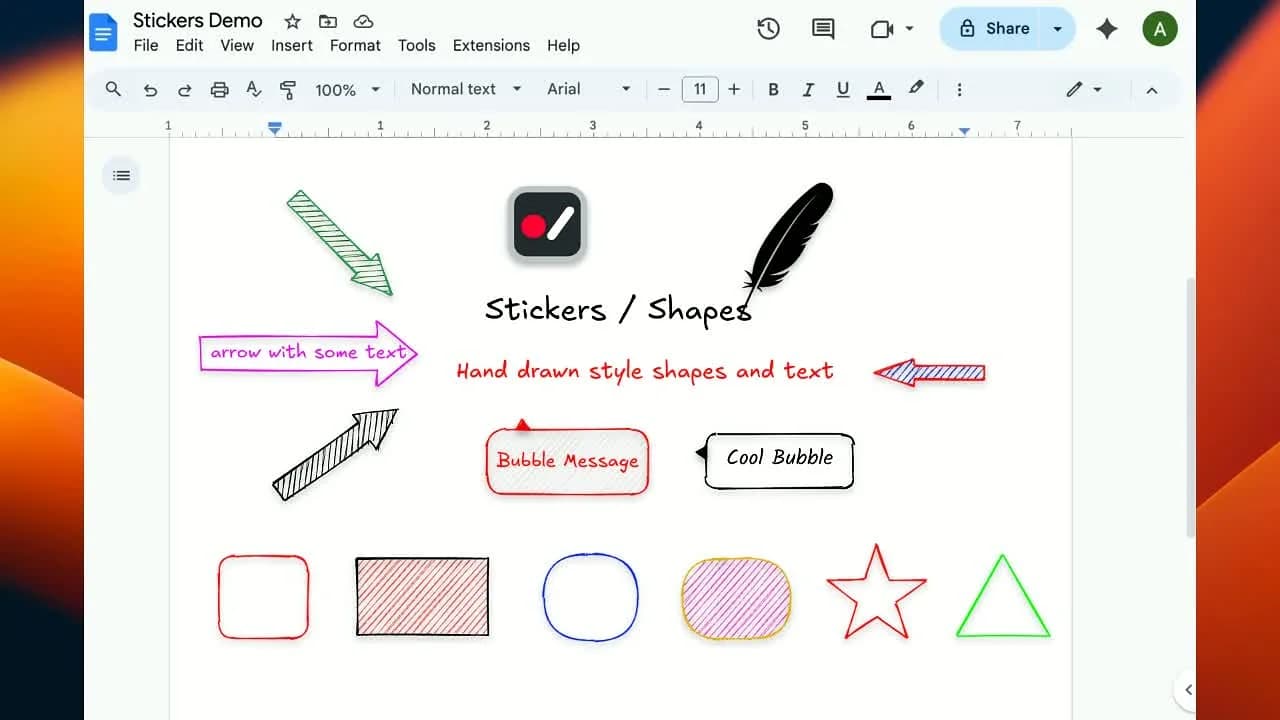1280x720 pixels.
Task: Click the Gemini sparkle icon
Action: click(1106, 29)
